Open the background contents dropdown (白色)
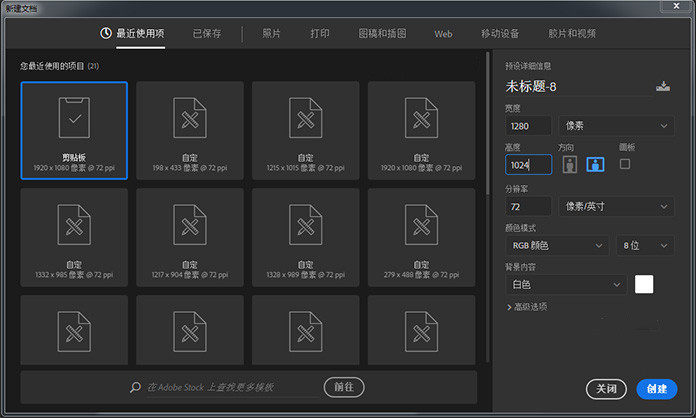The width and height of the screenshot is (696, 418). pos(566,284)
